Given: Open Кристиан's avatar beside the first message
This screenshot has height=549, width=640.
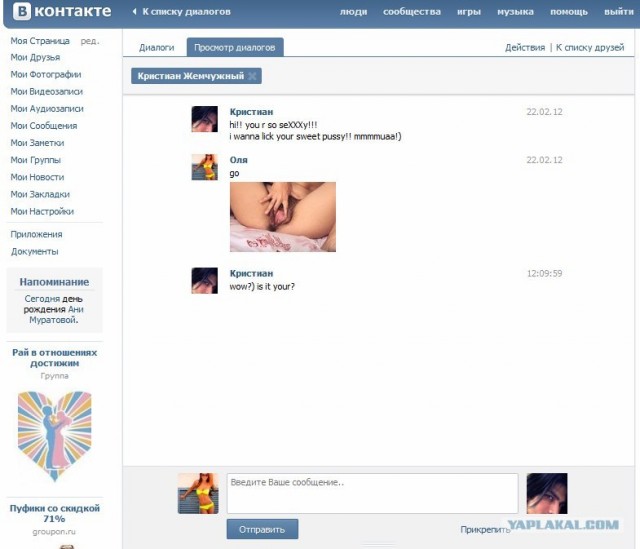Looking at the screenshot, I should pos(204,119).
